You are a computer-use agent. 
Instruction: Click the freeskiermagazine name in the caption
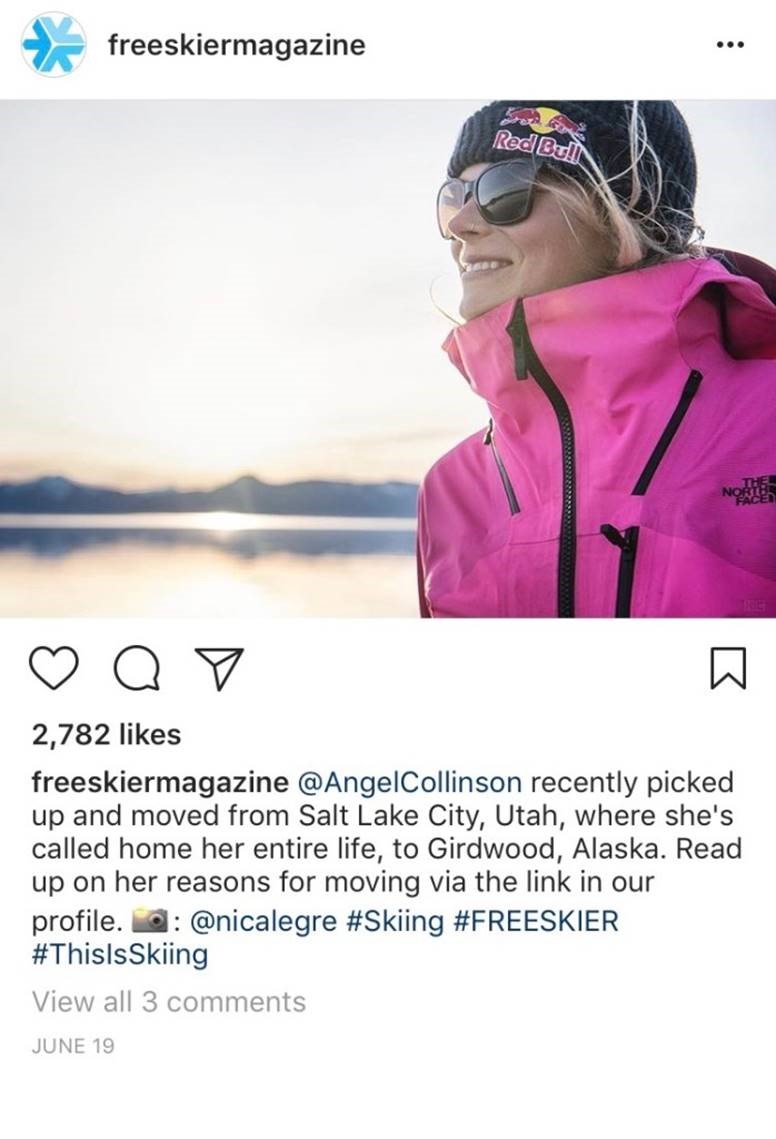coord(160,782)
